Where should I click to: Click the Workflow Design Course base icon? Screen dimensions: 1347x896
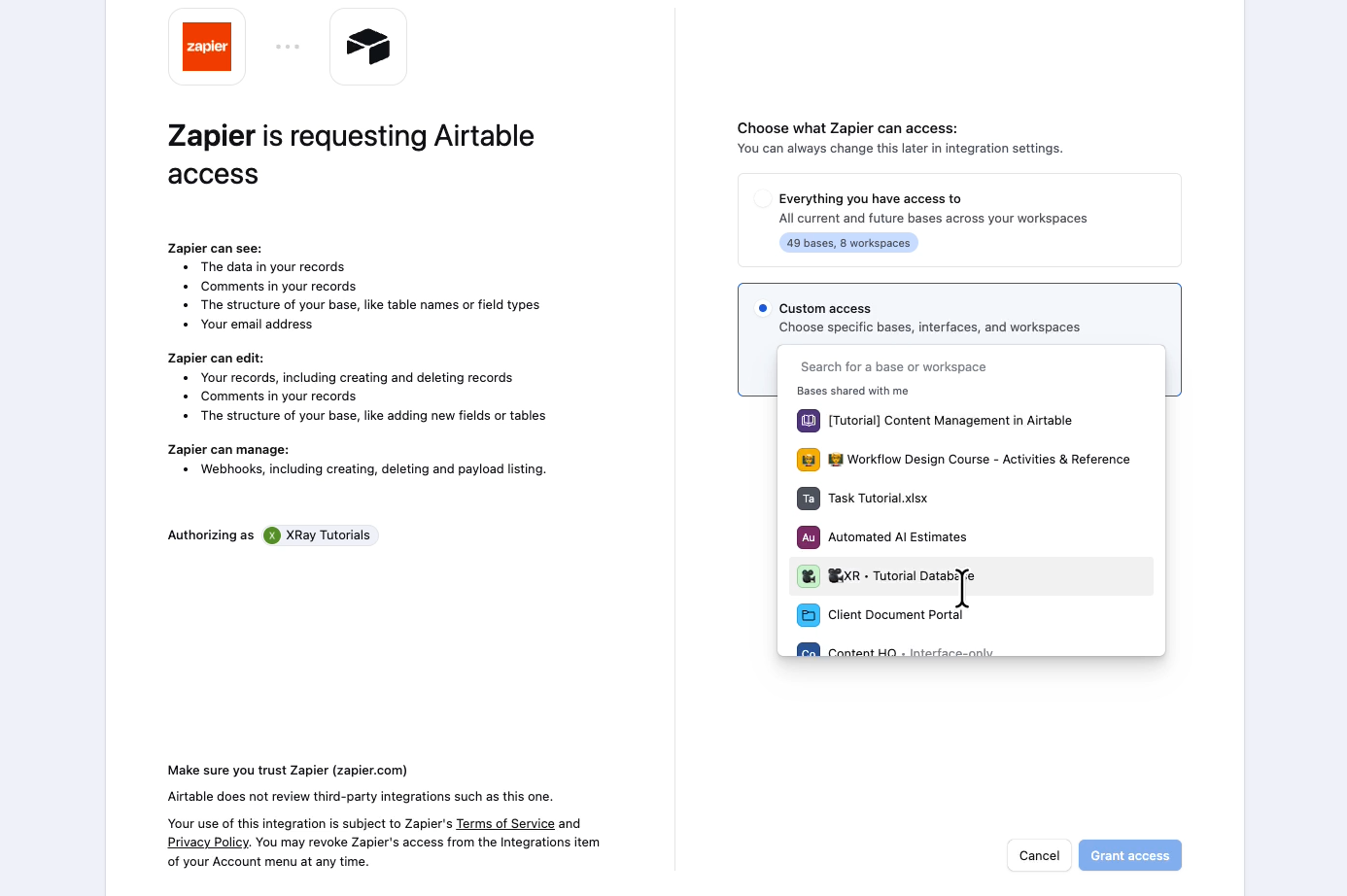pyautogui.click(x=809, y=460)
